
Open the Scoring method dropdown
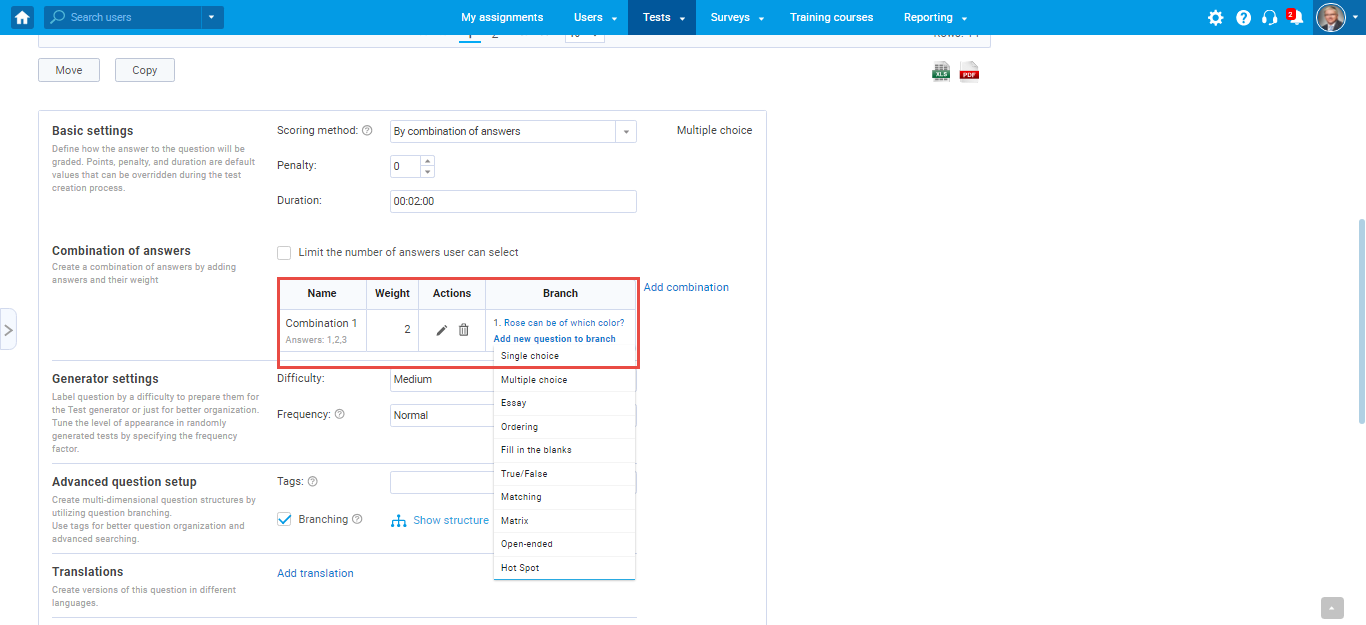coord(625,131)
